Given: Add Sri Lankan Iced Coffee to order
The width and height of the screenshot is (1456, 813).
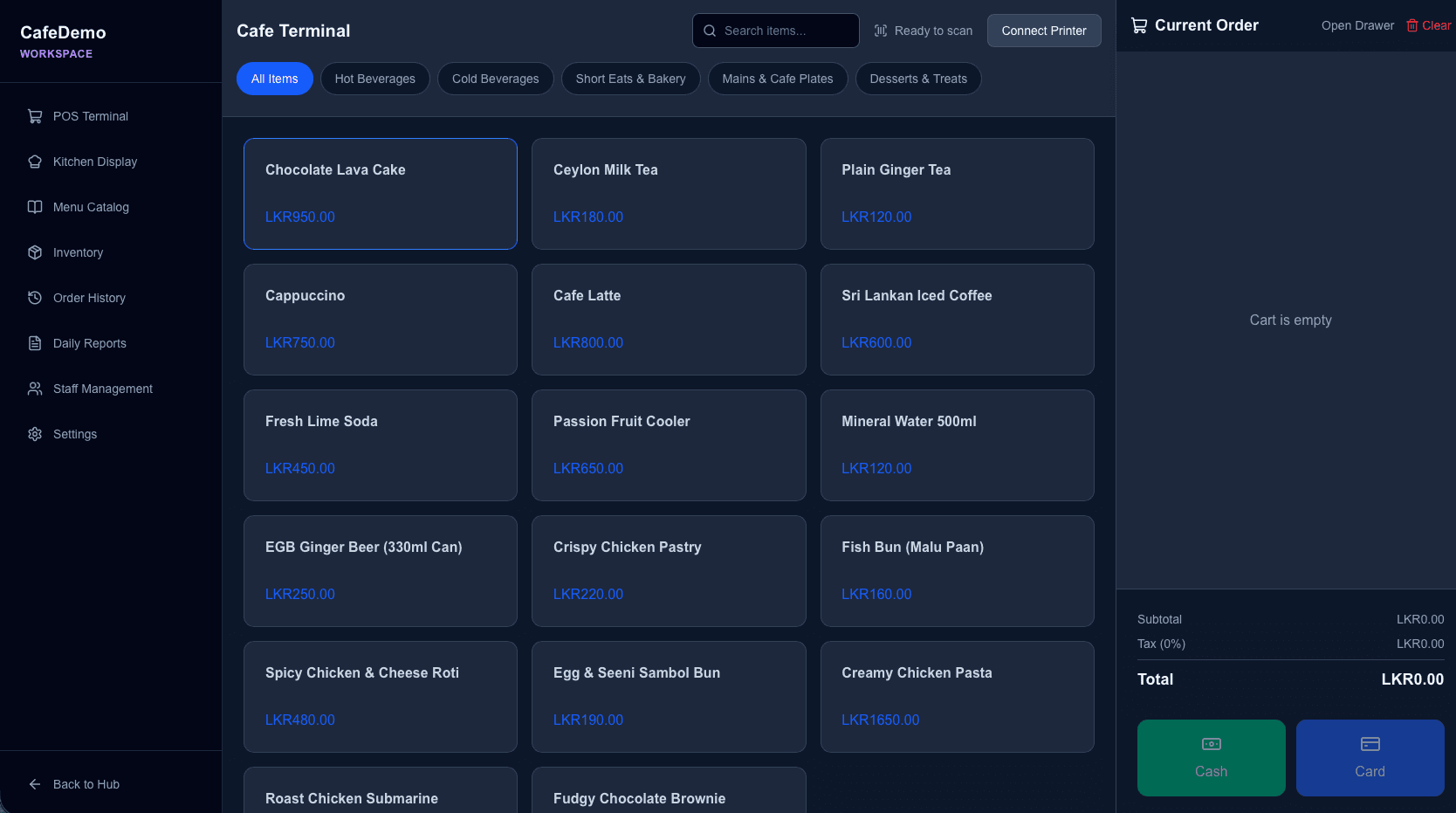Looking at the screenshot, I should 958,320.
